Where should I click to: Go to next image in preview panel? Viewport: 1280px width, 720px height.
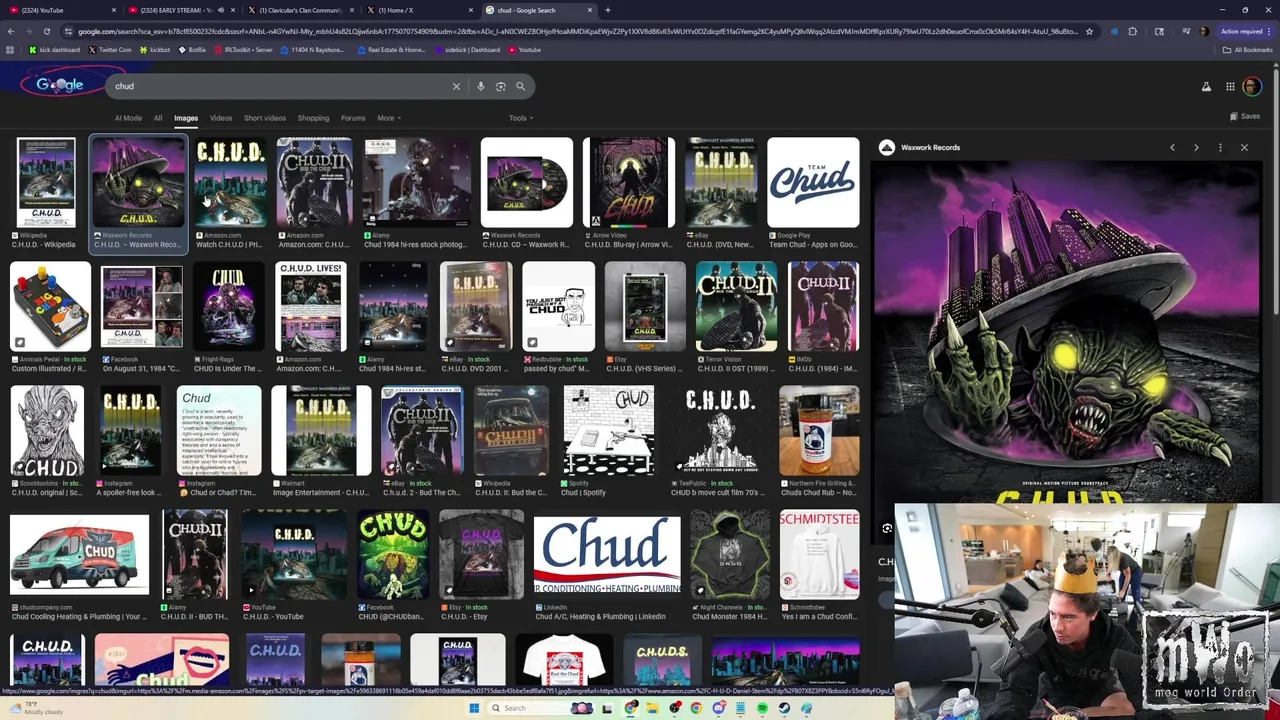[1196, 148]
